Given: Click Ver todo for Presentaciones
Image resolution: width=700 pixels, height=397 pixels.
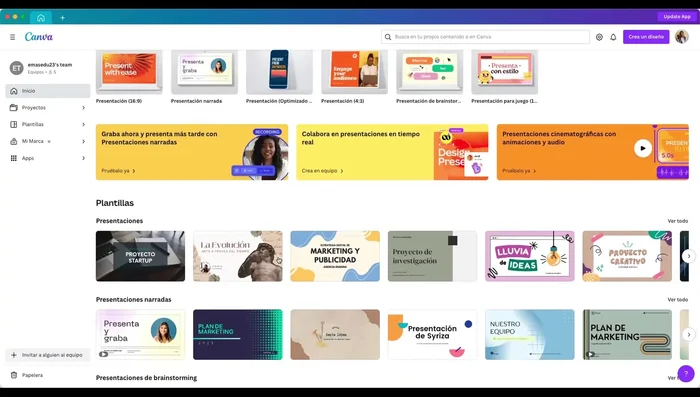Looking at the screenshot, I should pos(677,221).
